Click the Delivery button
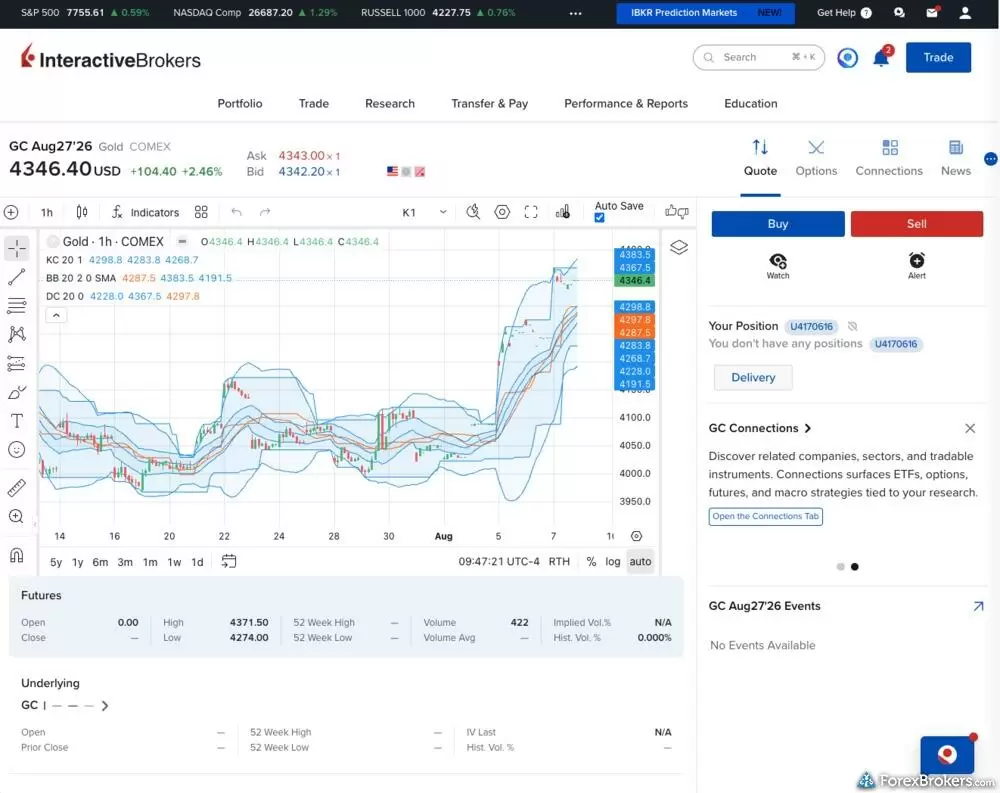Image resolution: width=1000 pixels, height=793 pixels. 753,378
